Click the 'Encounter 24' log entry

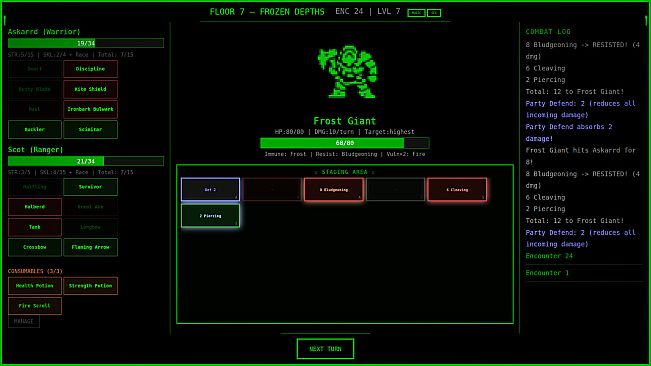point(549,256)
